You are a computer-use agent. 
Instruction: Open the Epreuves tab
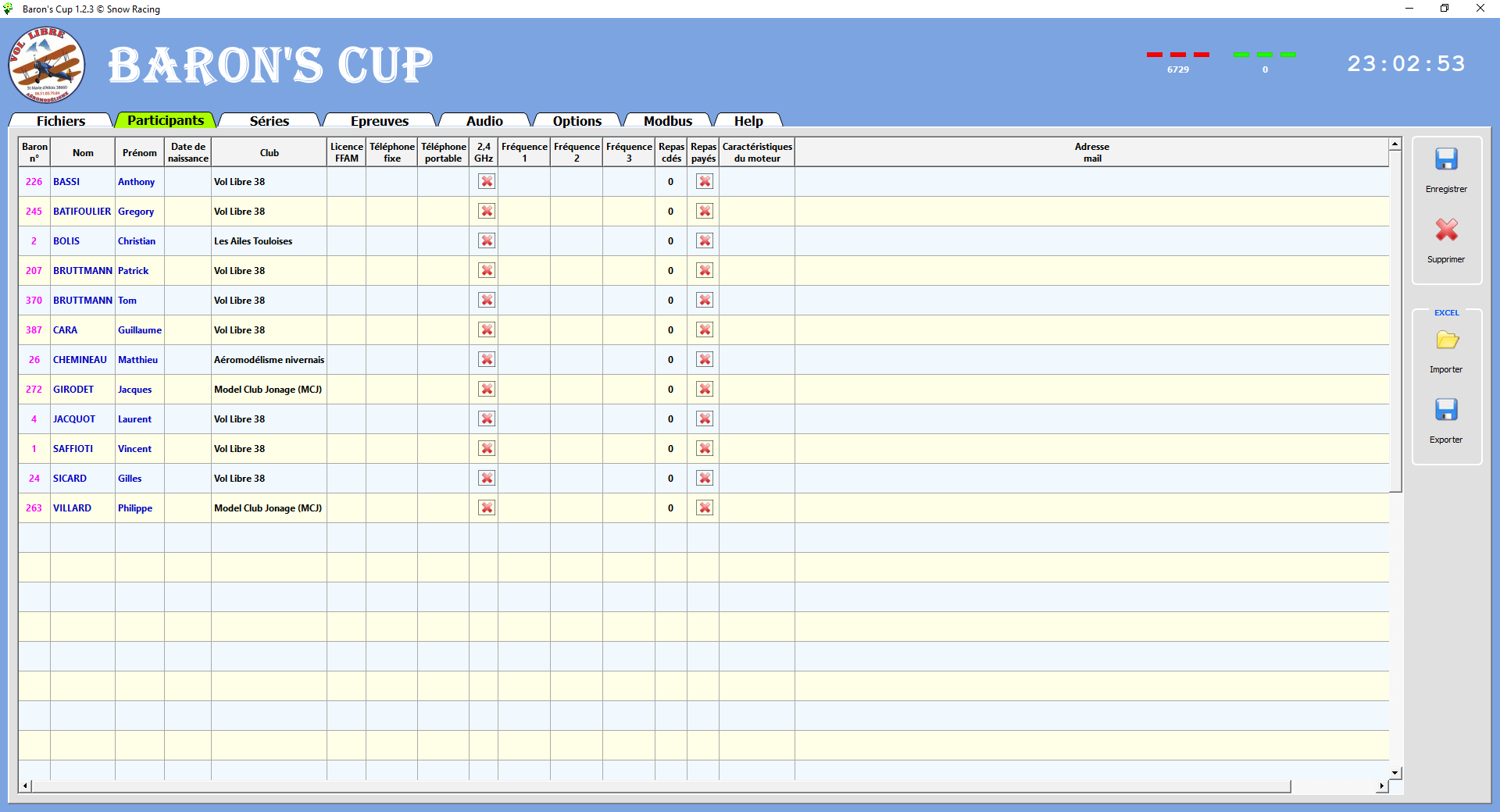tap(379, 121)
